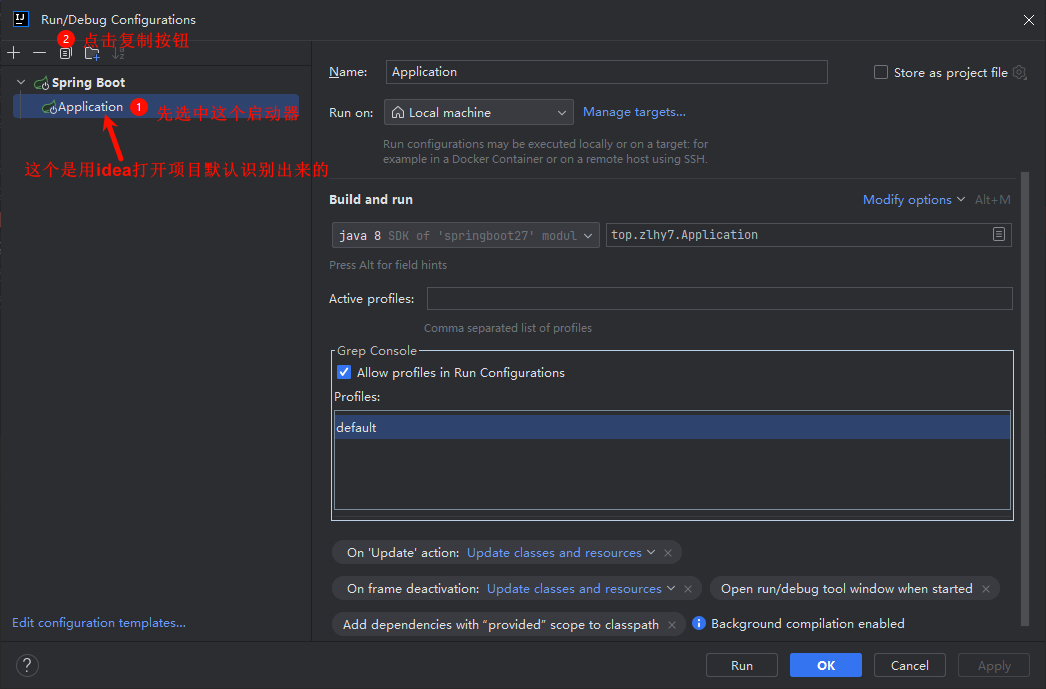Image resolution: width=1046 pixels, height=689 pixels.
Task: Open main class browse icon in field
Action: pos(998,235)
